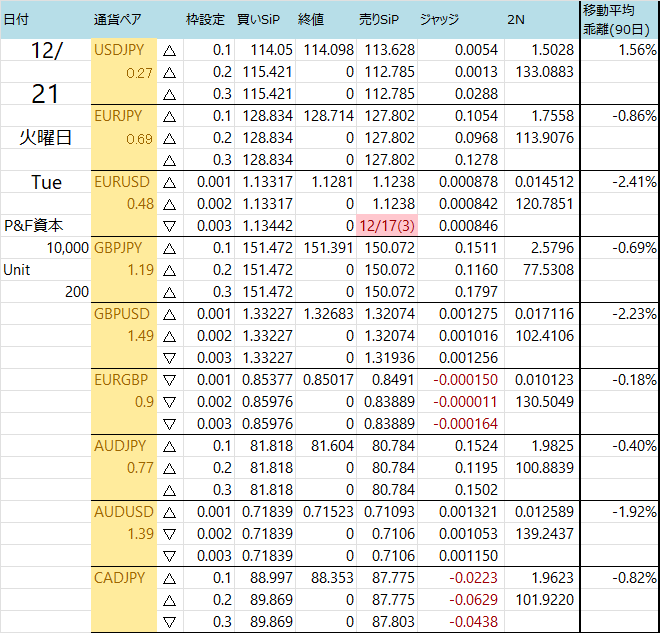Screen dimensions: 660x633
Task: Click the up triangle in GBPJPY 0.1 row
Action: (x=170, y=249)
